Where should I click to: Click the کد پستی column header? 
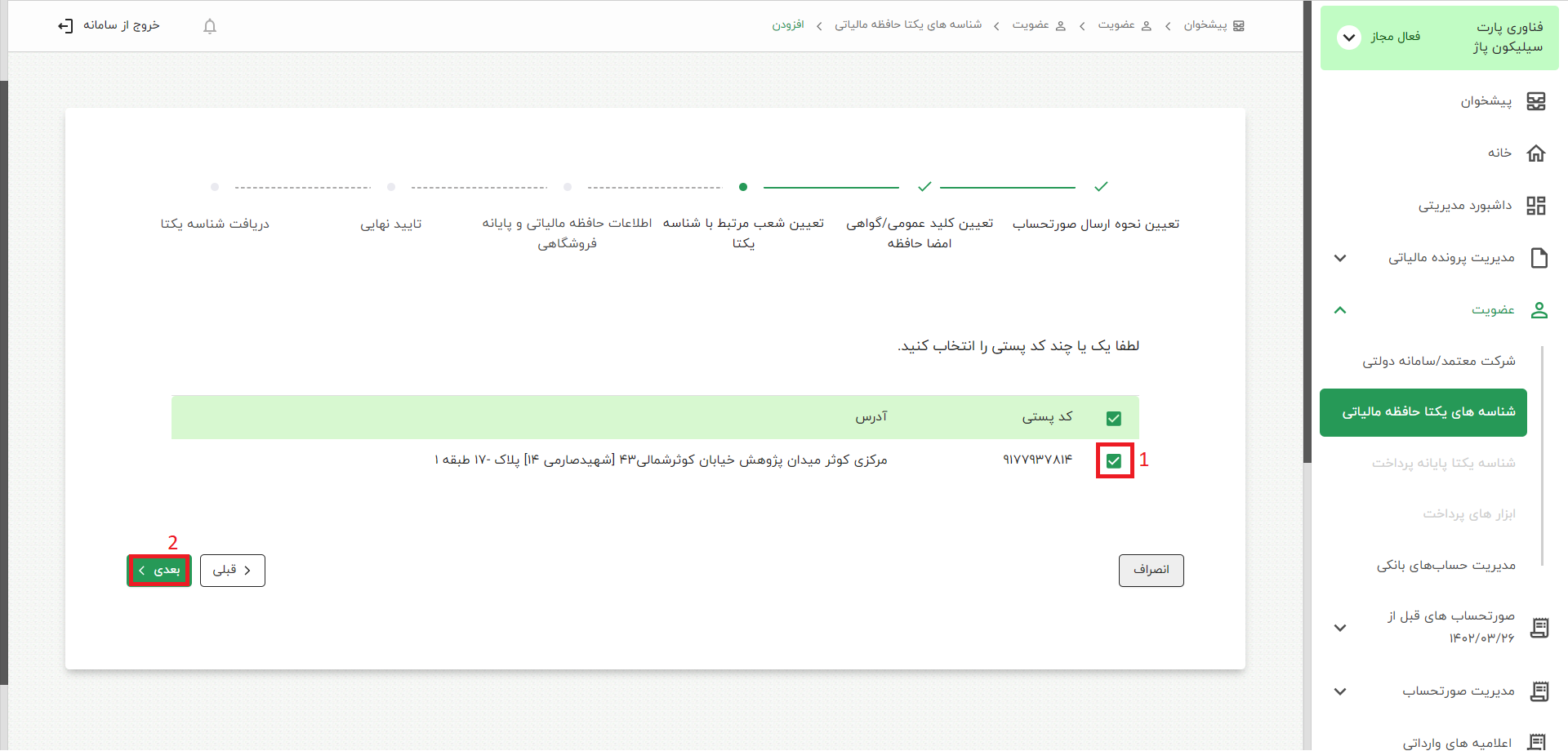(1048, 417)
